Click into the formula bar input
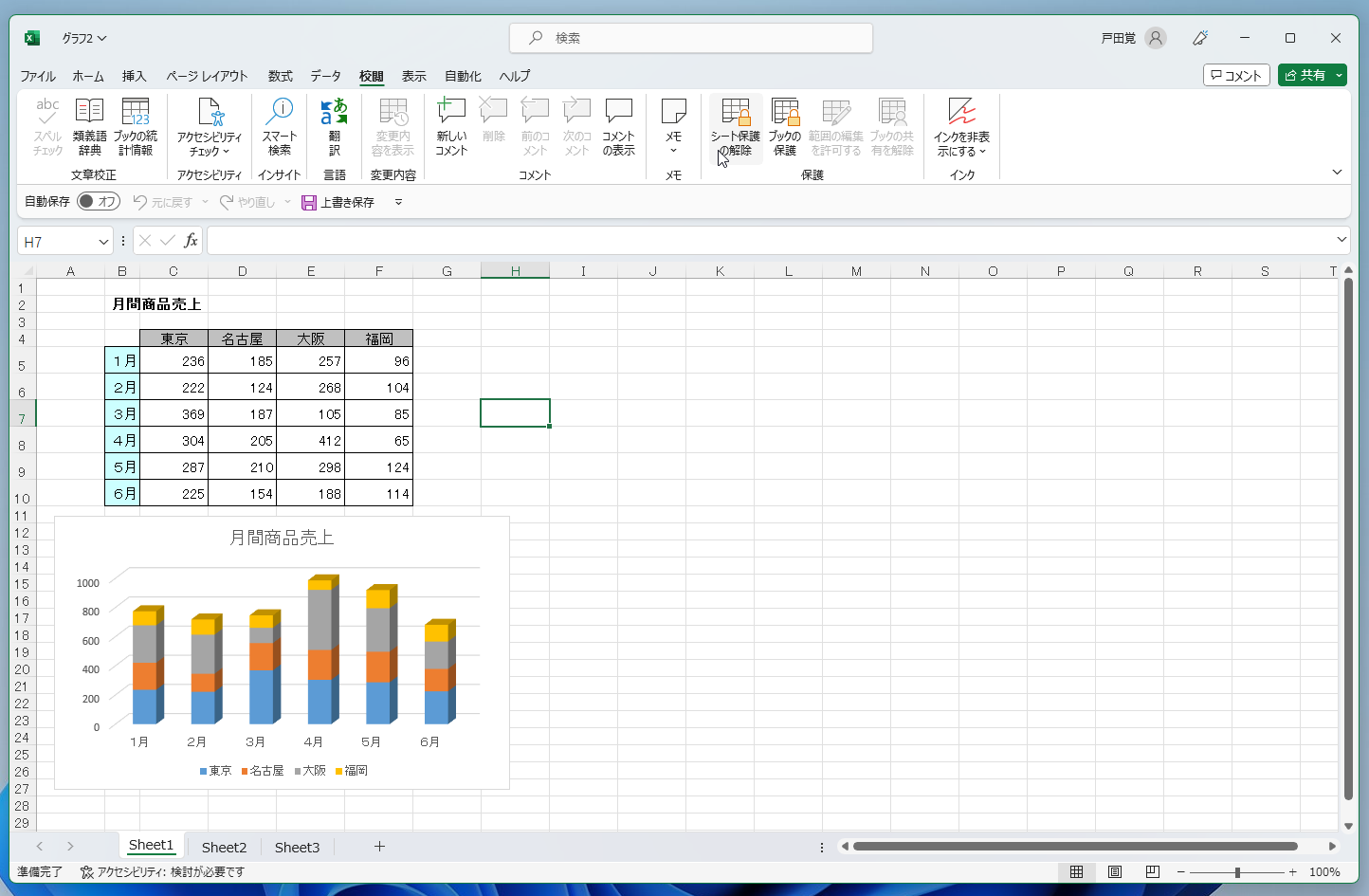 769,241
